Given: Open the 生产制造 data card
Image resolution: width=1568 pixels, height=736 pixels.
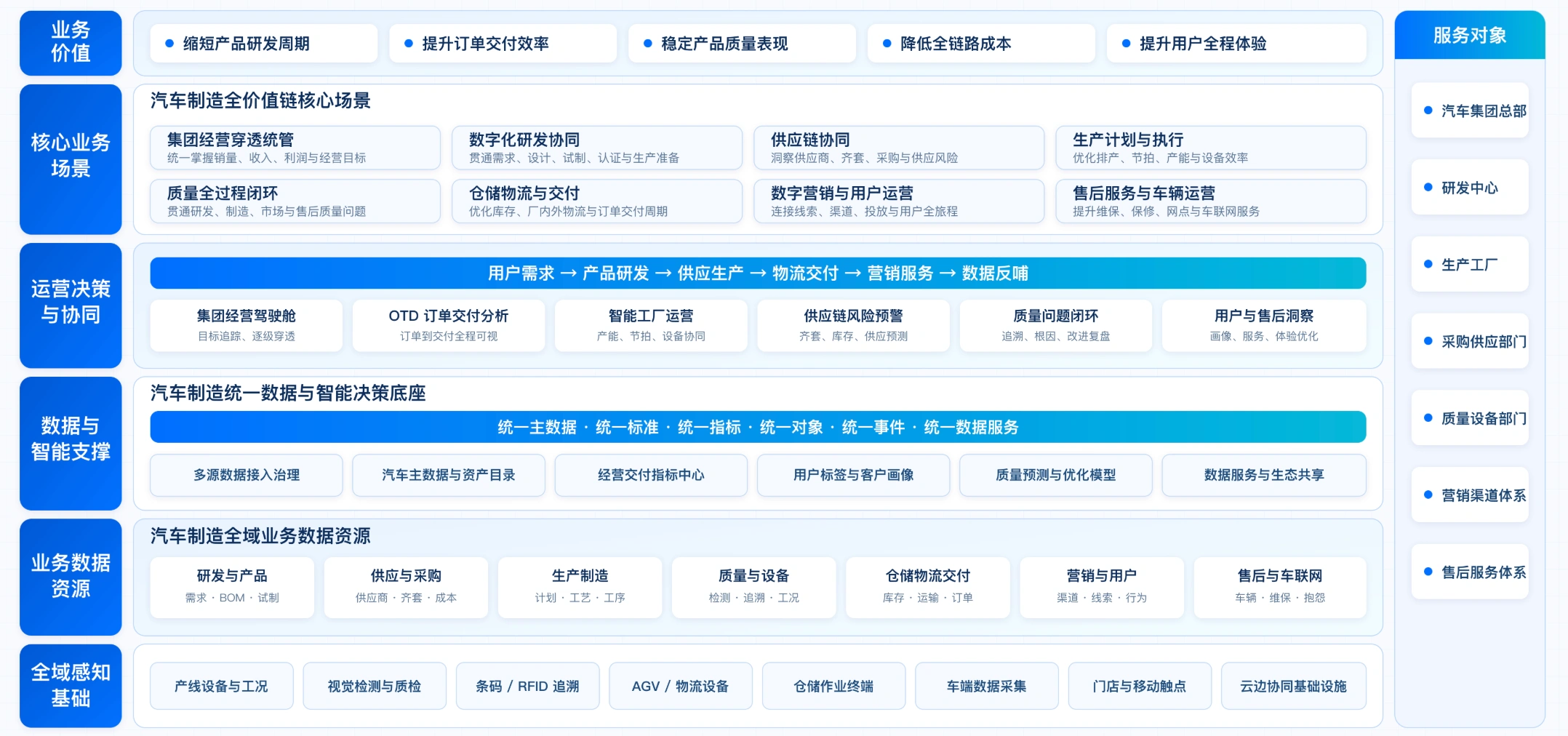Looking at the screenshot, I should click(580, 587).
